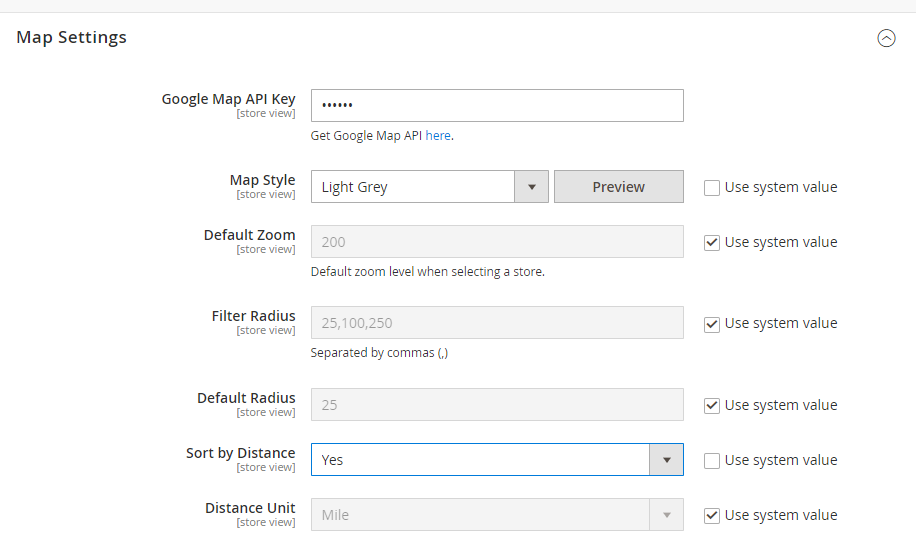Viewport: 916px width, 556px height.
Task: Click the Default Zoom input field
Action: (x=497, y=242)
